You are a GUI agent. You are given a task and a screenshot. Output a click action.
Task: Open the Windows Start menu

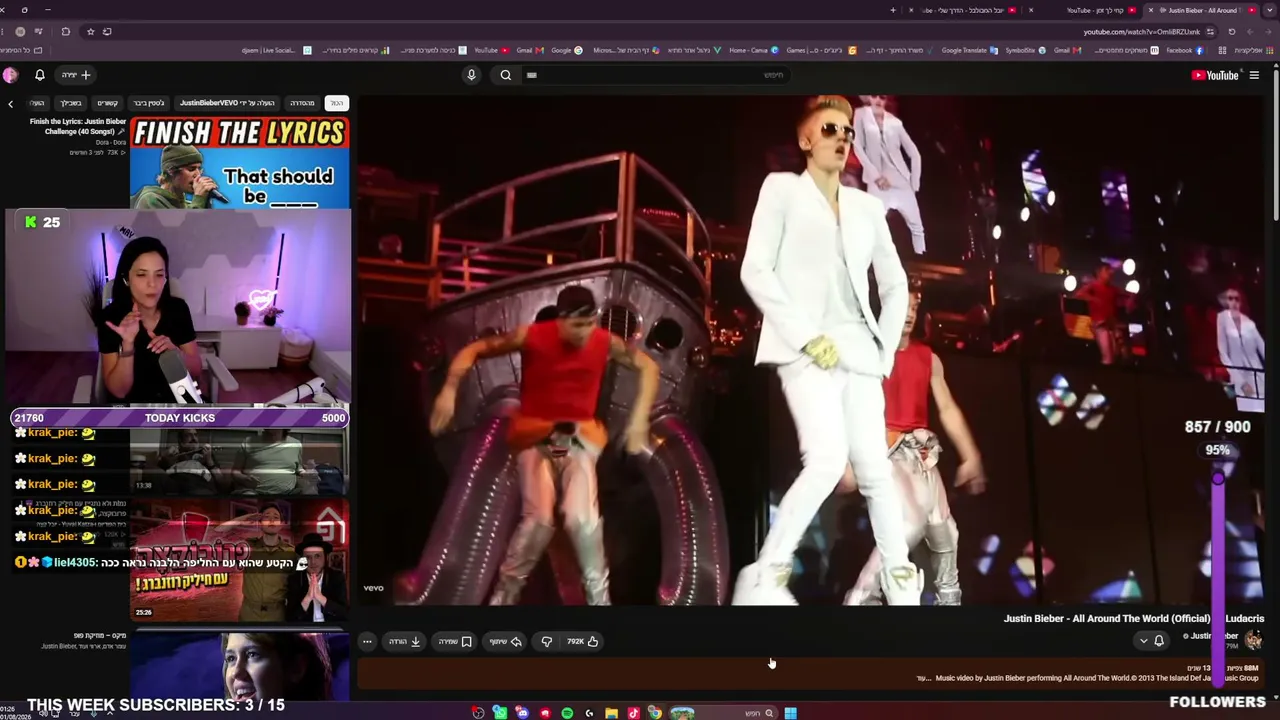tap(790, 713)
